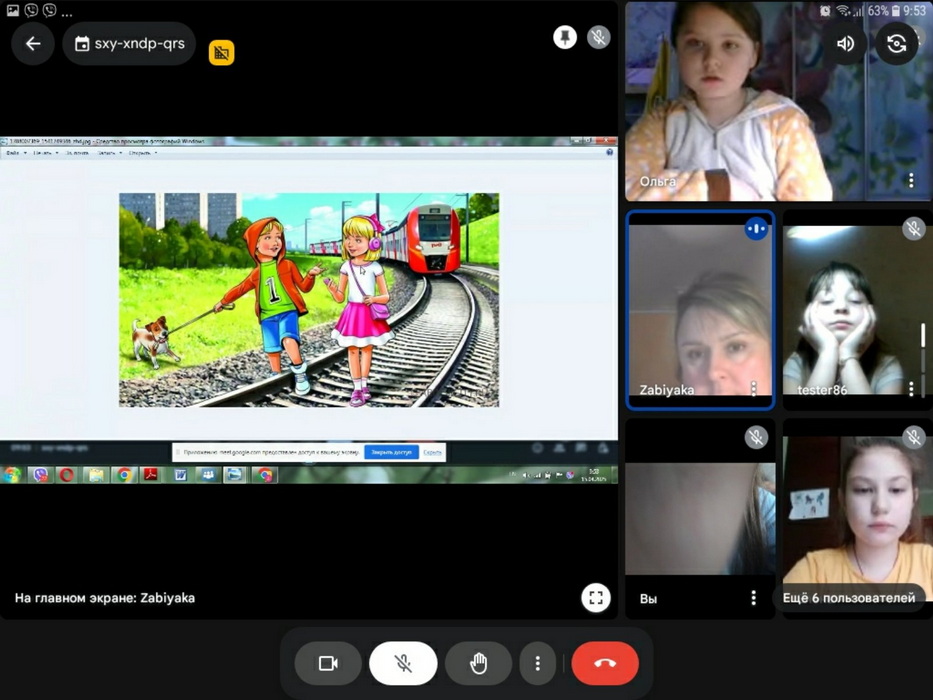Open Viber on shared taskbar
933x700 pixels.
[x=40, y=475]
